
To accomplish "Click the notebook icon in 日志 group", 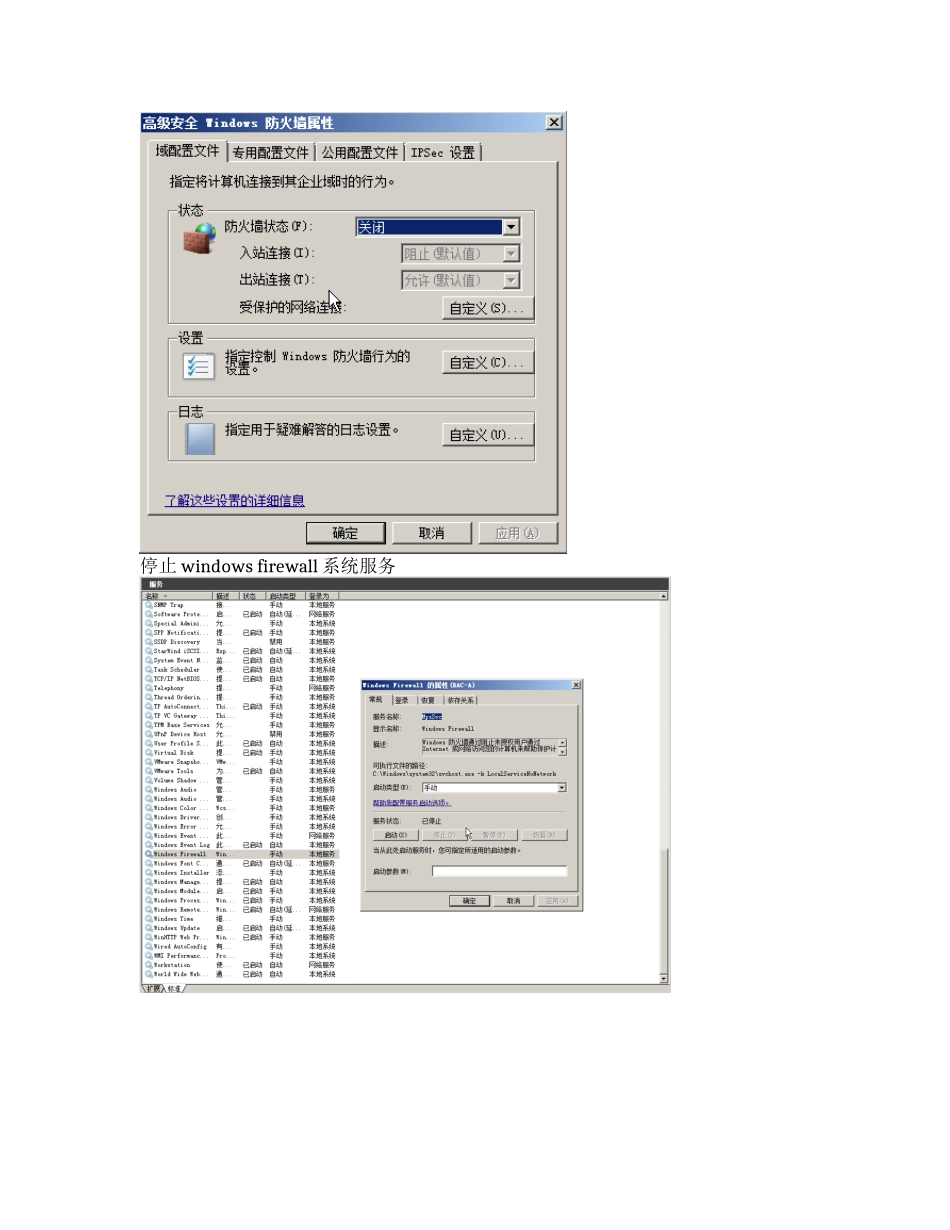I will point(200,438).
